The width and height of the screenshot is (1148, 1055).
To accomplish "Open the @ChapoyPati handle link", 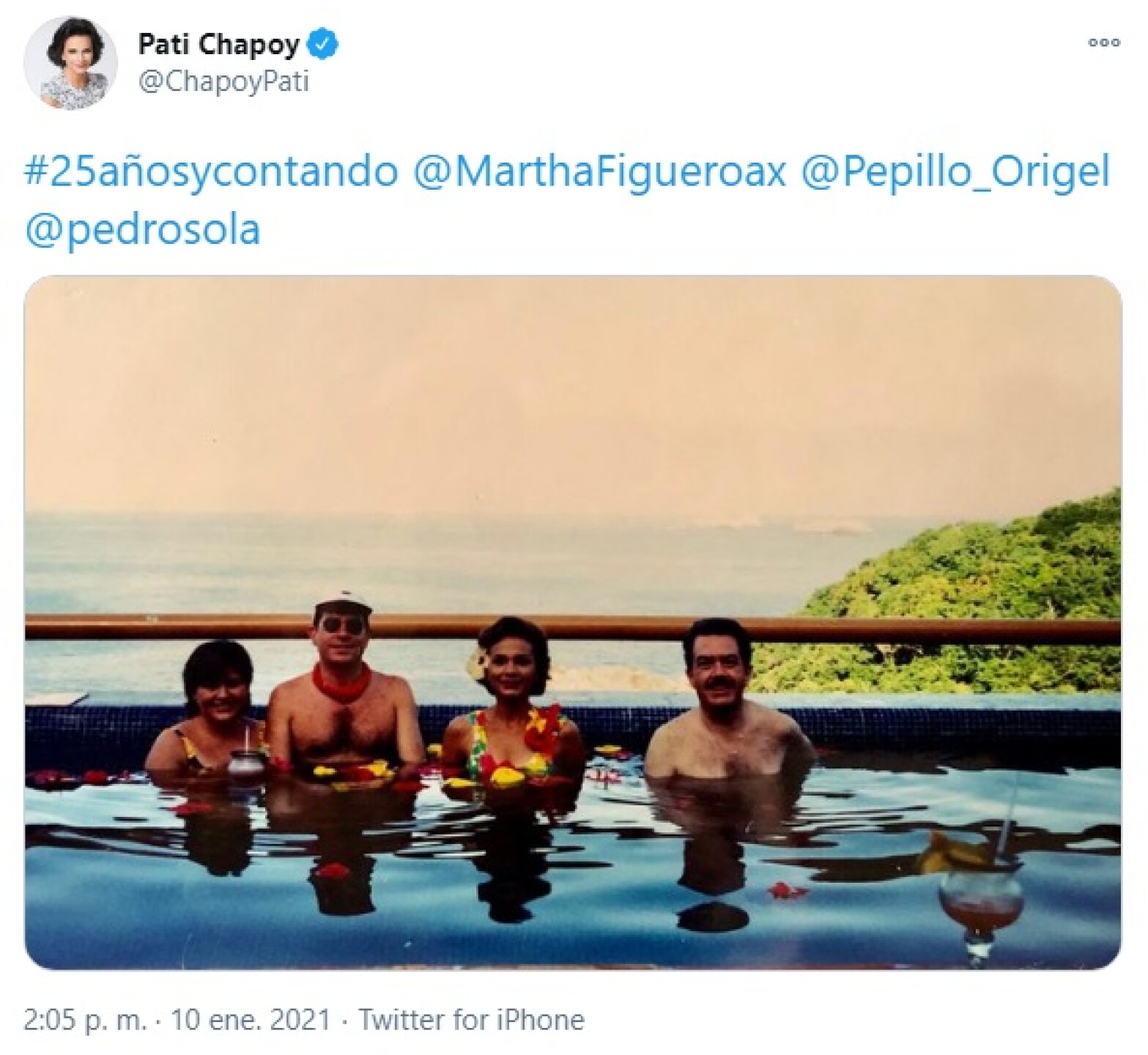I will [223, 82].
